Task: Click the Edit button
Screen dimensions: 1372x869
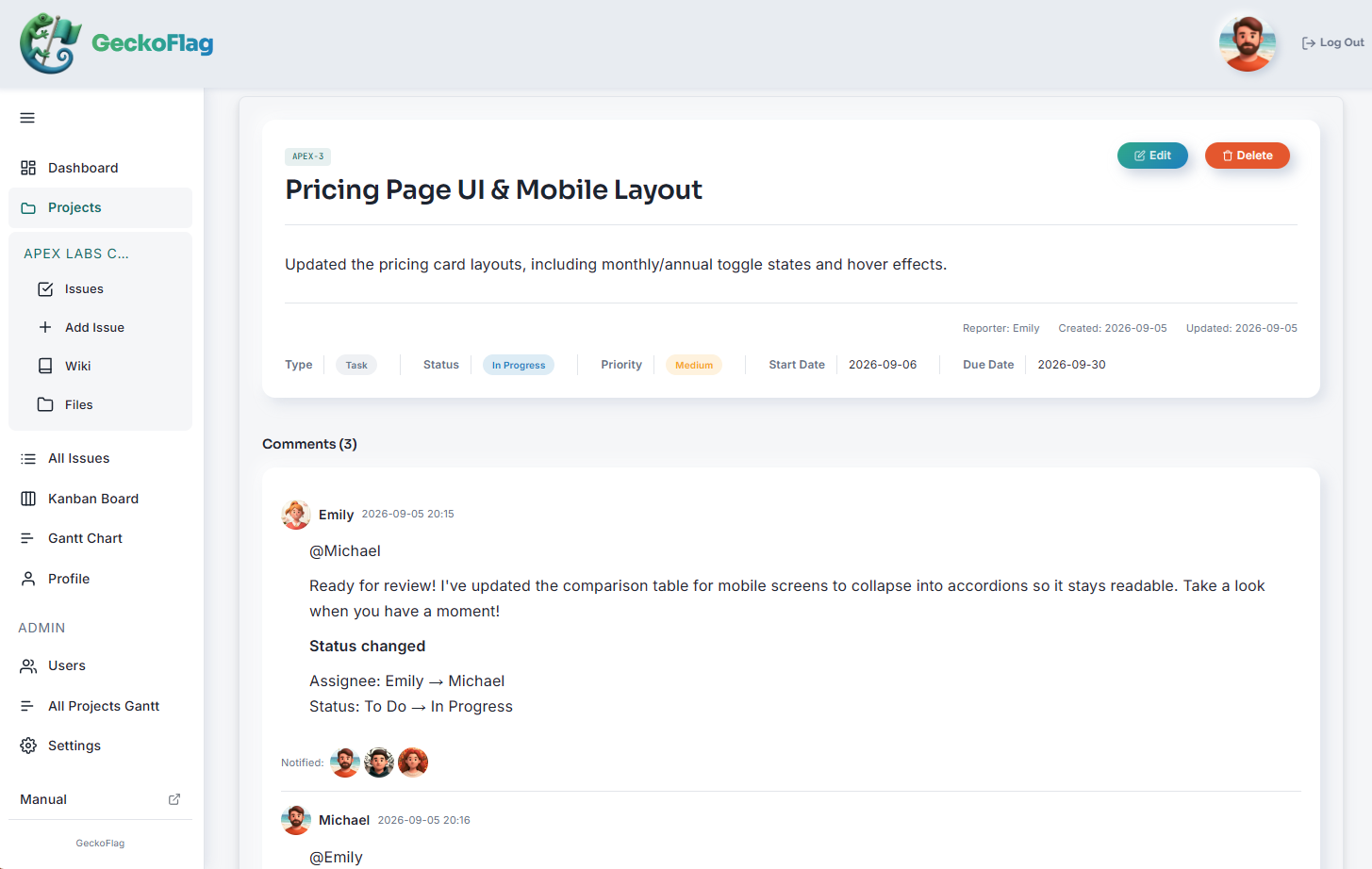Action: pyautogui.click(x=1152, y=156)
